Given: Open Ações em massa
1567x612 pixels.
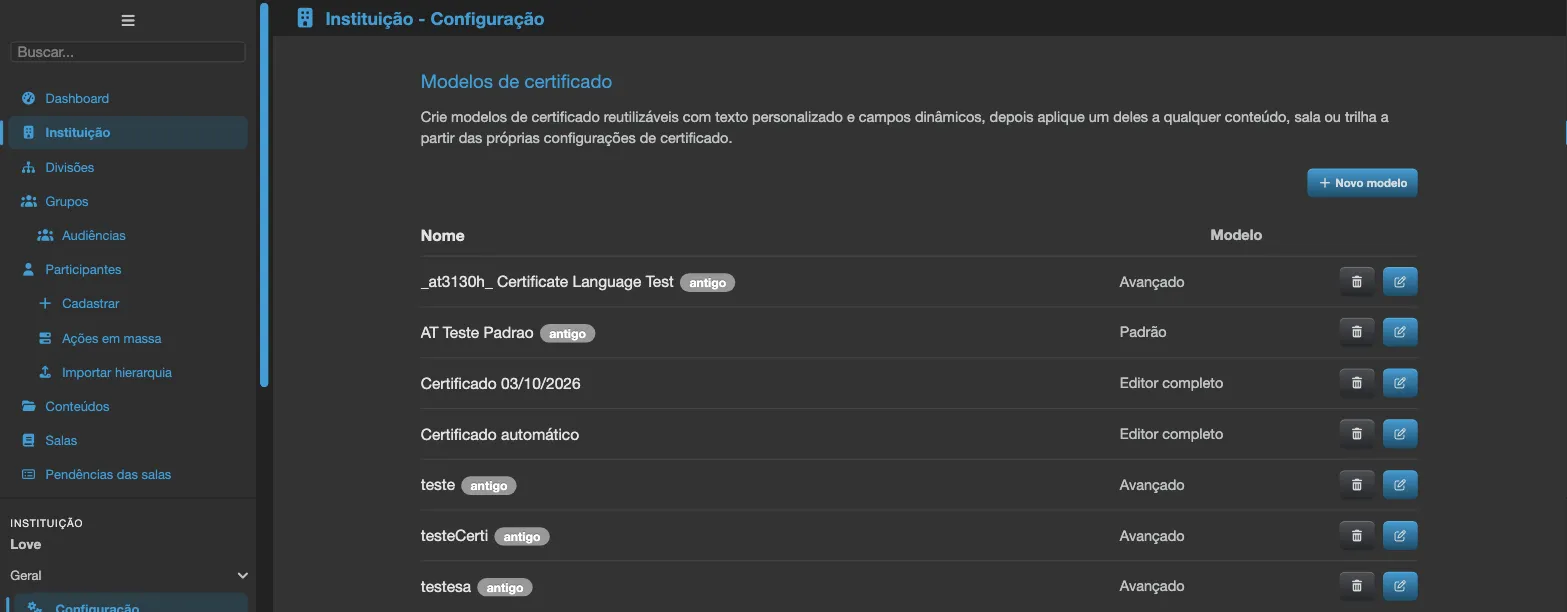Looking at the screenshot, I should [111, 338].
